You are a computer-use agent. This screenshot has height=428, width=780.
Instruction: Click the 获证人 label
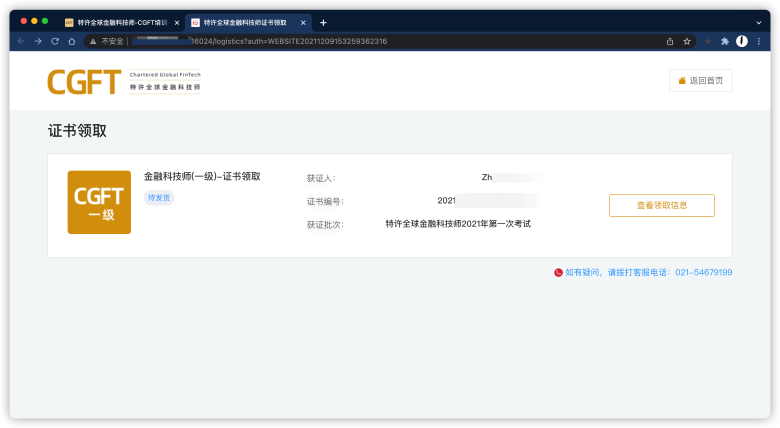[321, 178]
